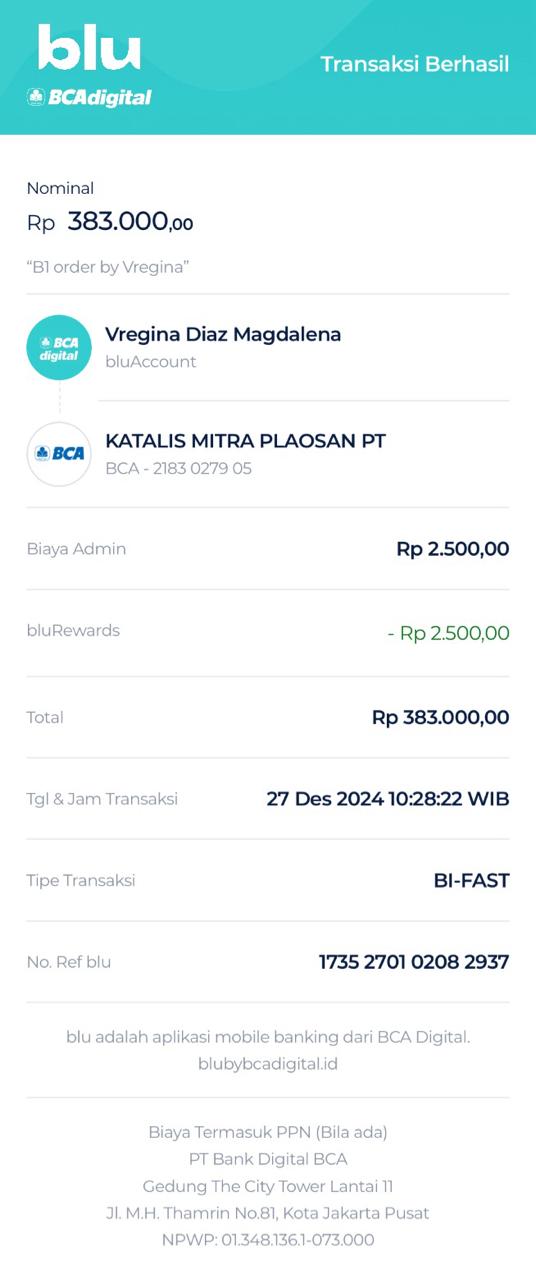Click the NPWP number in footer
Viewport: 536px width, 1280px height.
(268, 1240)
